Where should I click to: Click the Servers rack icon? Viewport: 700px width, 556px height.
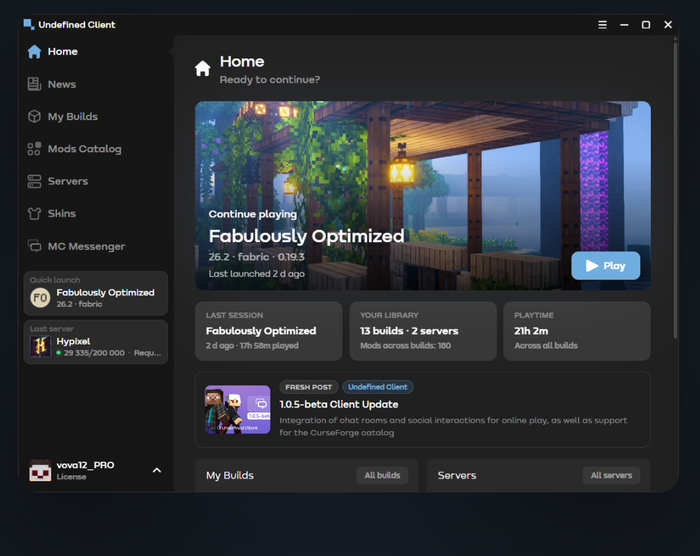point(34,181)
